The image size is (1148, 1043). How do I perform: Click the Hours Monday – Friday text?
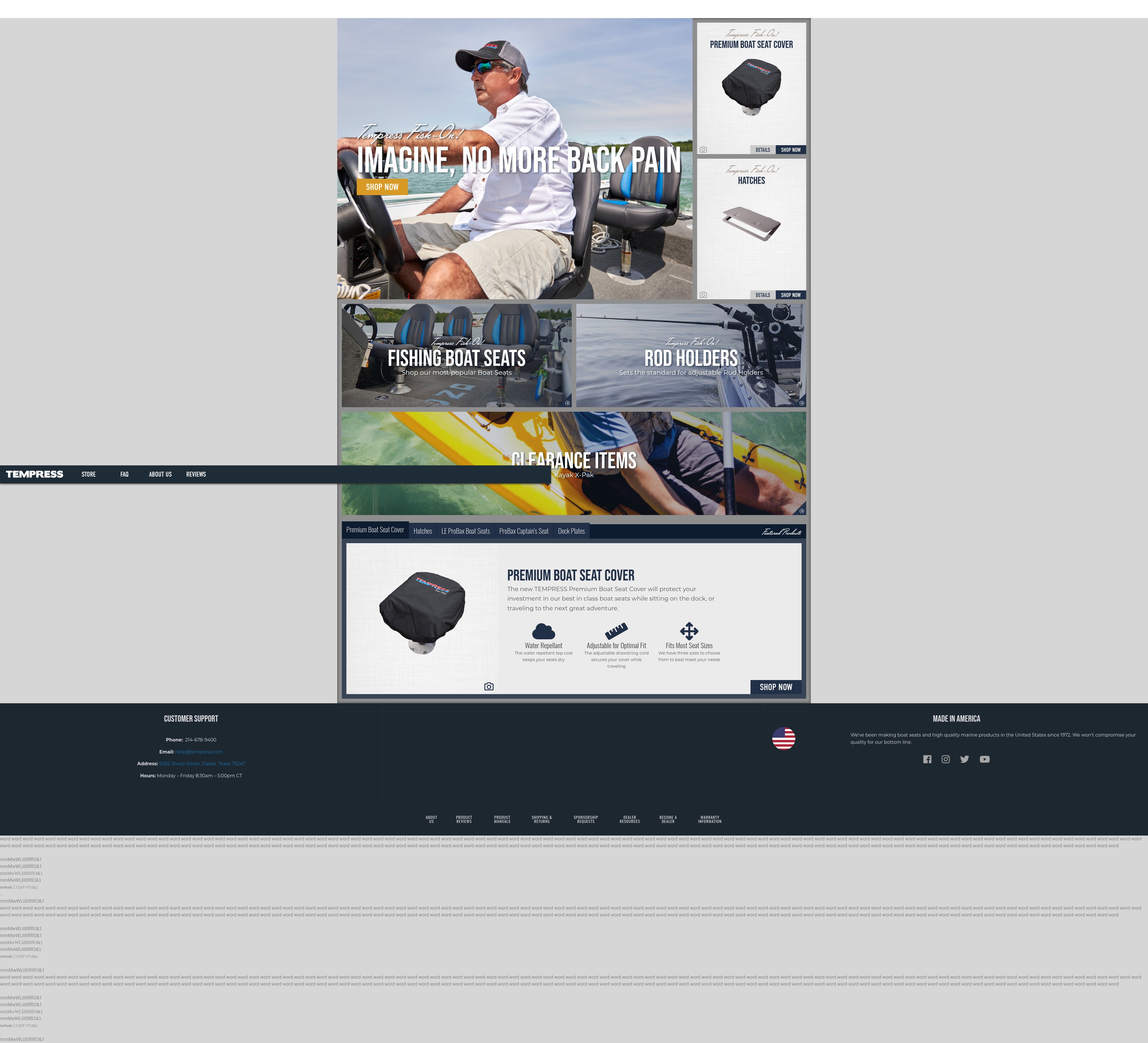191,775
